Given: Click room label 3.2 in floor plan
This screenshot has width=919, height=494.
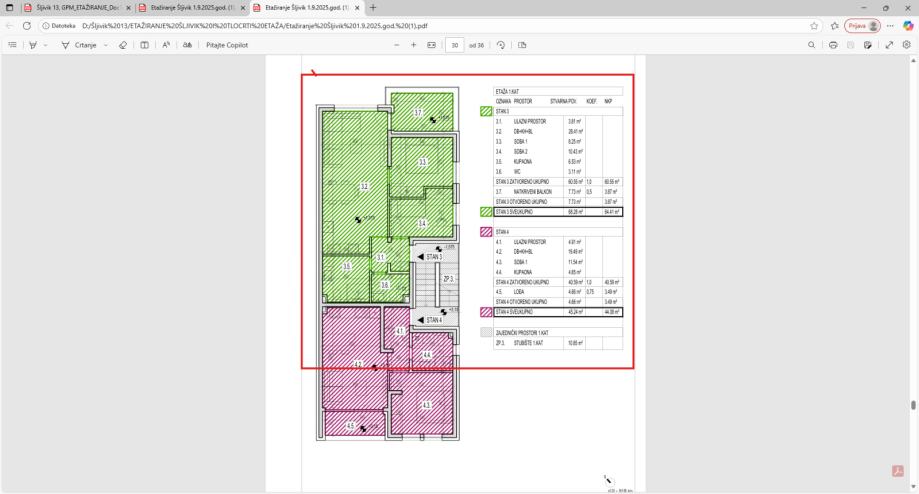Looking at the screenshot, I should click(x=364, y=186).
